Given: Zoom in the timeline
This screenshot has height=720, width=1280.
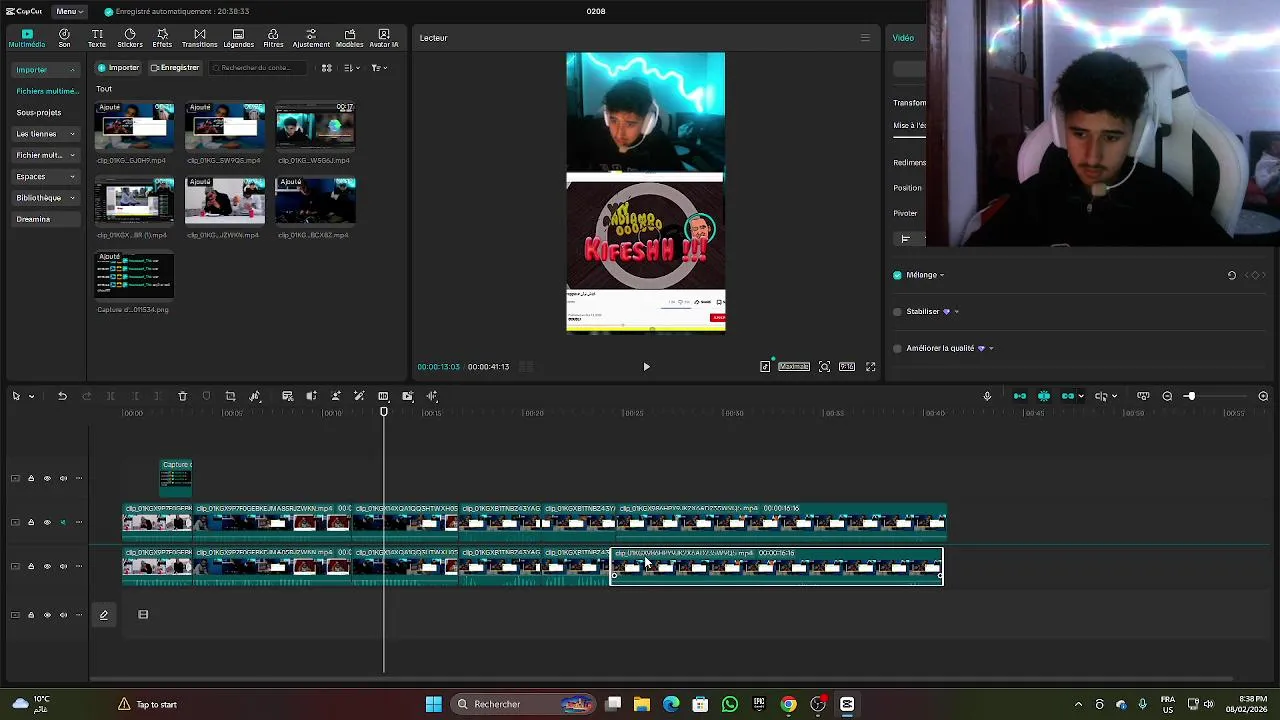Looking at the screenshot, I should click(1263, 397).
